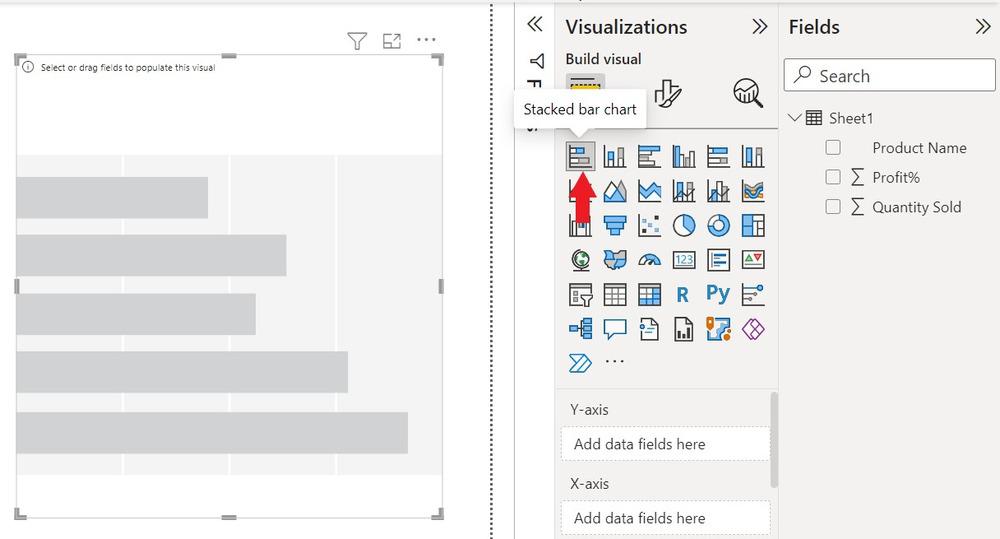Switch to the Analytics tab
Screen dimensions: 1000x539
[x=747, y=93]
